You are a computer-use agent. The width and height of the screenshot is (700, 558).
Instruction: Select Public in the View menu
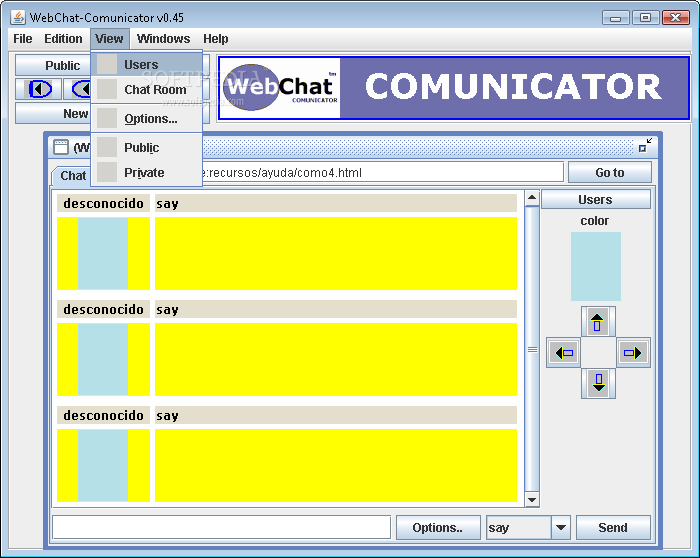(x=147, y=147)
